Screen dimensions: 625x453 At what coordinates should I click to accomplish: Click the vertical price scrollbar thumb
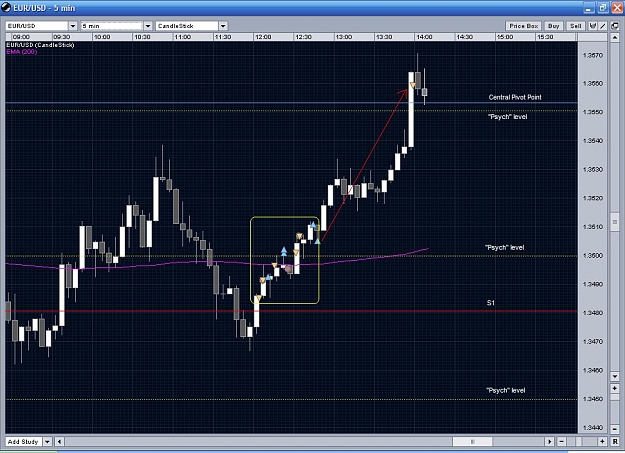614,222
